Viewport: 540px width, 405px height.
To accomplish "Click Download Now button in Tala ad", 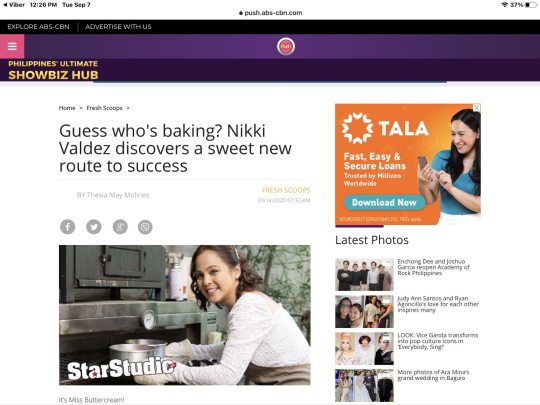I will 384,202.
